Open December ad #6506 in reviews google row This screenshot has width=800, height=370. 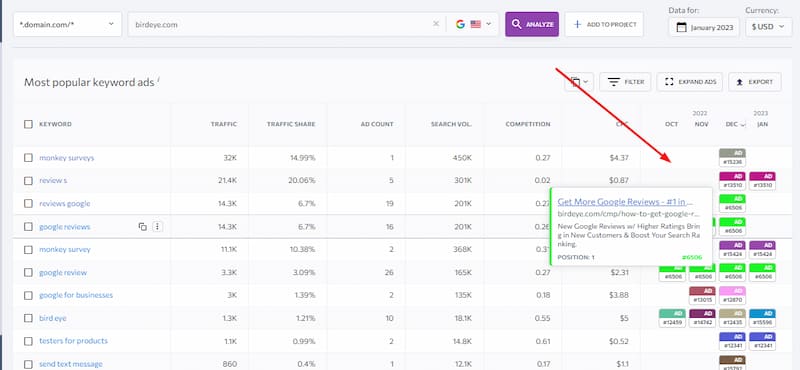[x=732, y=203]
